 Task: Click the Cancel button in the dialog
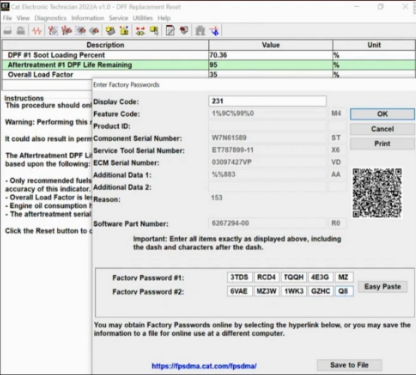click(x=382, y=129)
